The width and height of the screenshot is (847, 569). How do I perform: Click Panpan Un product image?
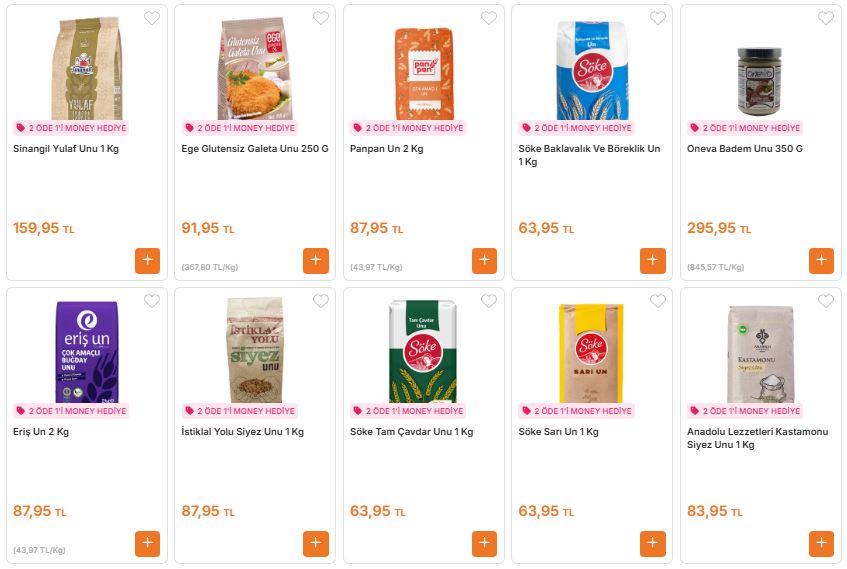click(x=424, y=72)
